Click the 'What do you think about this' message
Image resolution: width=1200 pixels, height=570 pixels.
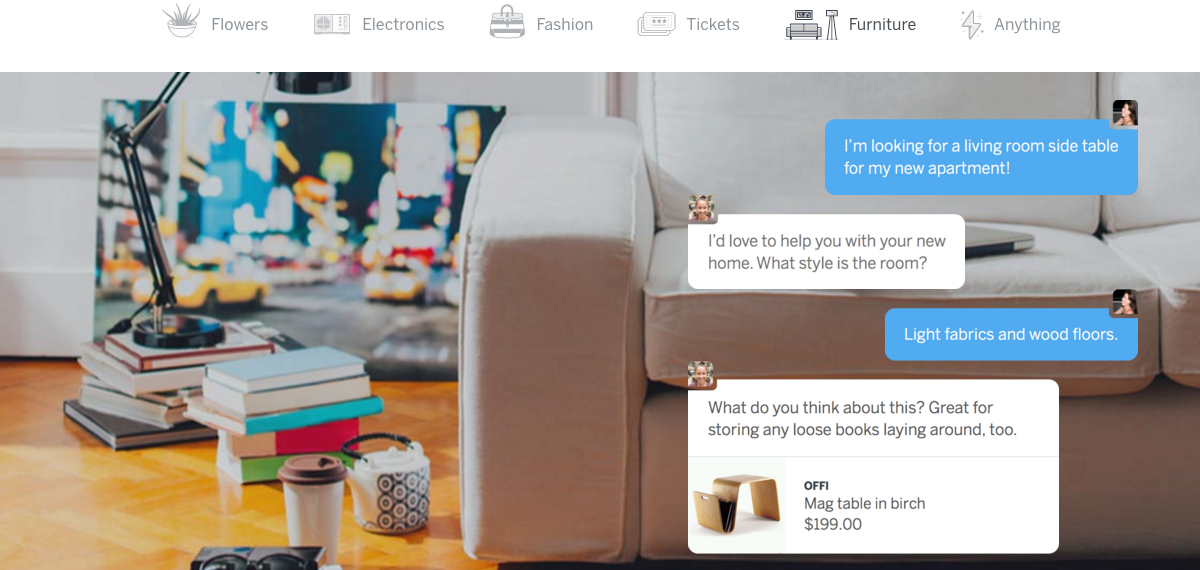pos(873,418)
